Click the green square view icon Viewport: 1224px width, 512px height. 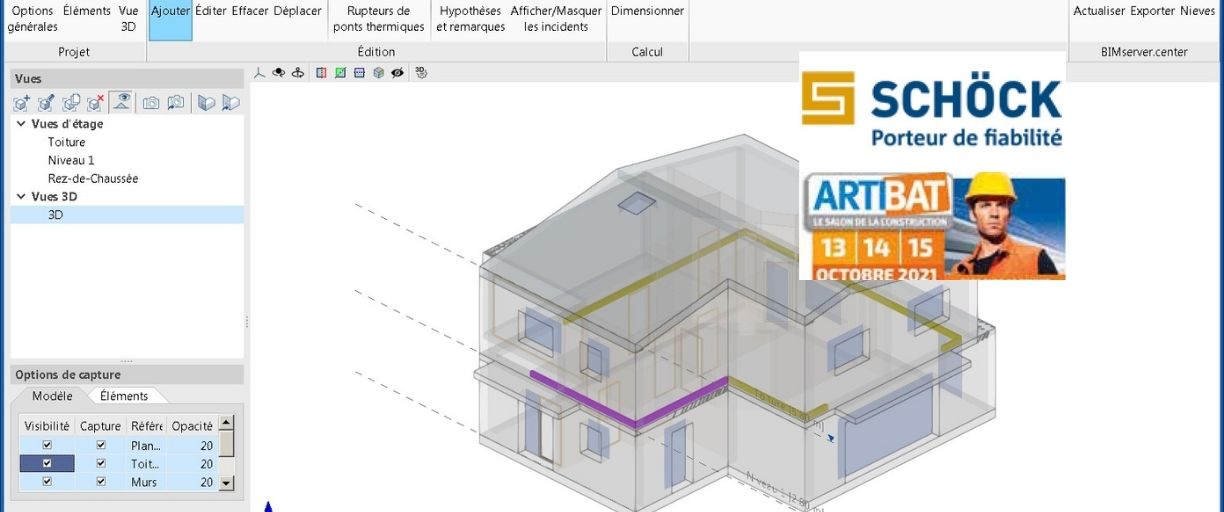click(340, 73)
